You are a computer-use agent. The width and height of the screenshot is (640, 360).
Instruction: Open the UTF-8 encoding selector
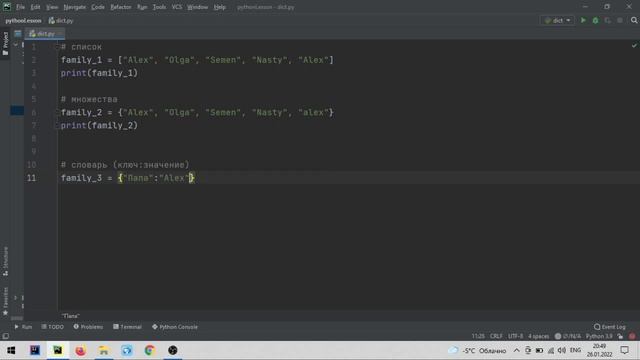(516, 336)
